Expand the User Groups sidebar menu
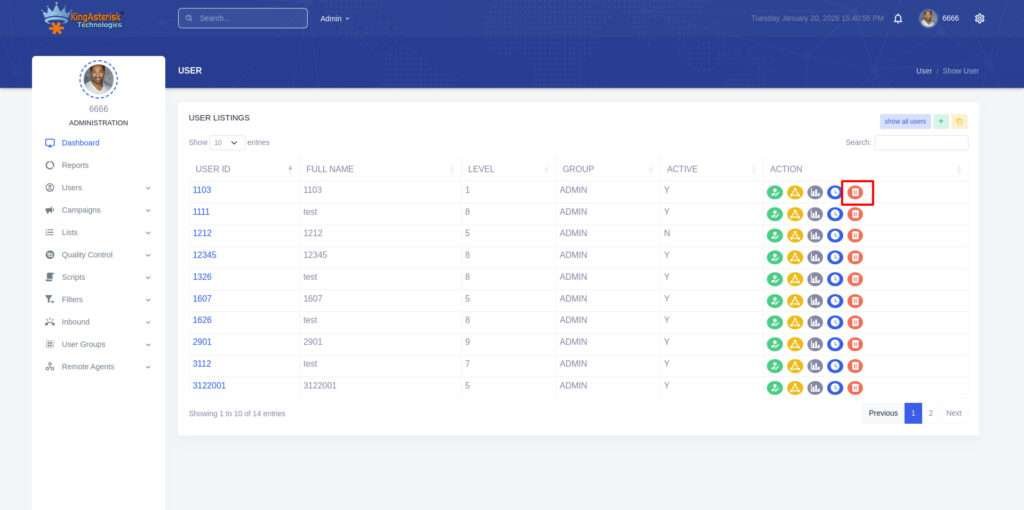1024x510 pixels. (98, 344)
